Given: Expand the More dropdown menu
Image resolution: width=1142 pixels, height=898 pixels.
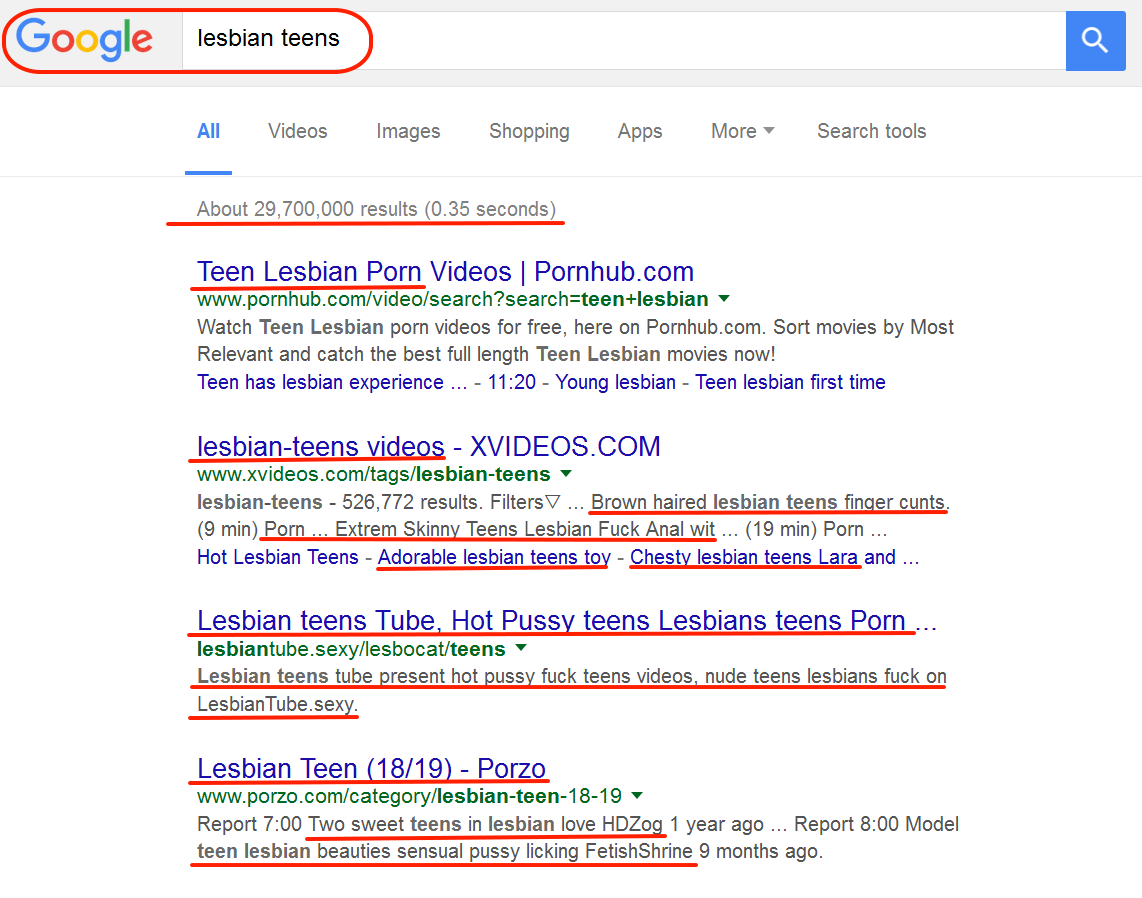Looking at the screenshot, I should point(743,131).
